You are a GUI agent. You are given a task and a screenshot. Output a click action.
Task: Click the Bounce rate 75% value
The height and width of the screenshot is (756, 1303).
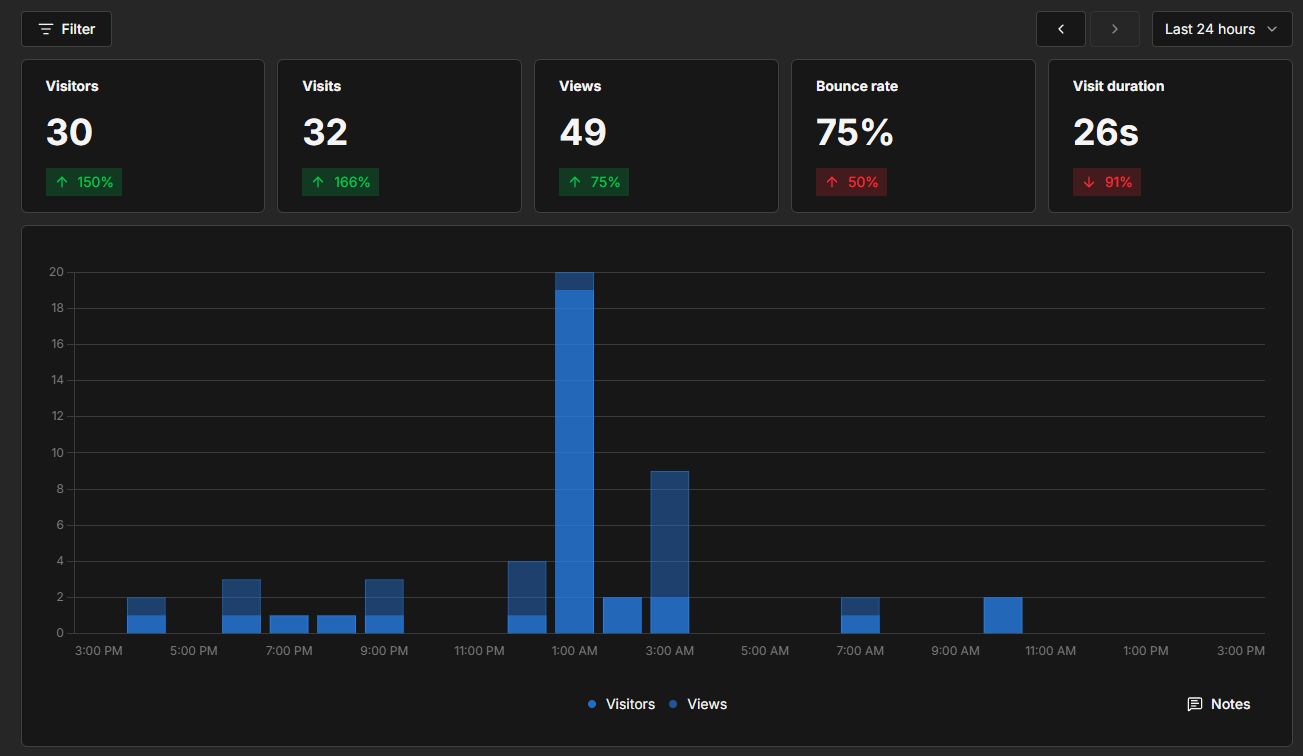pos(855,133)
